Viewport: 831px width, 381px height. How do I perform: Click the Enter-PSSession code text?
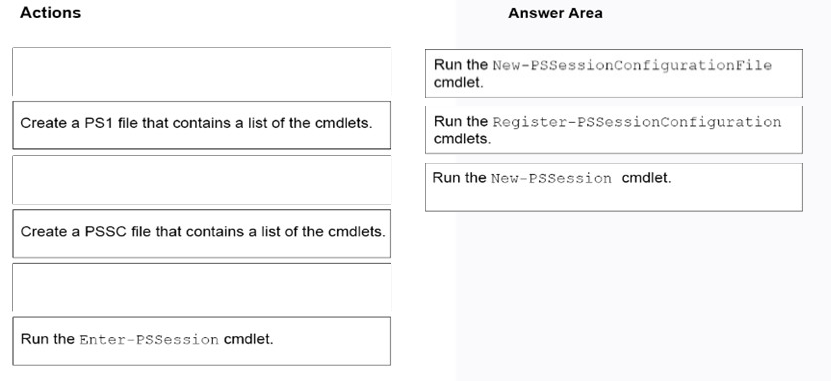(149, 340)
